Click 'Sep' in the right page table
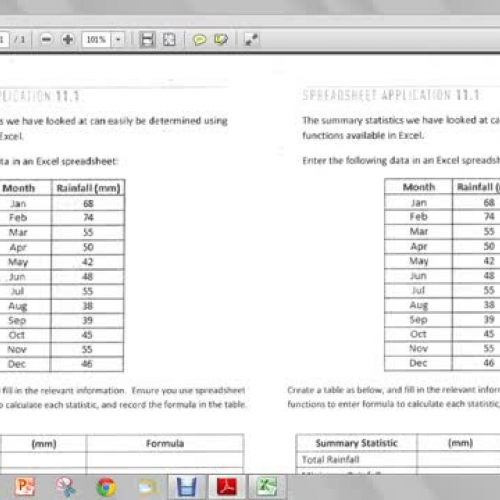The image size is (500, 500). coord(418,320)
